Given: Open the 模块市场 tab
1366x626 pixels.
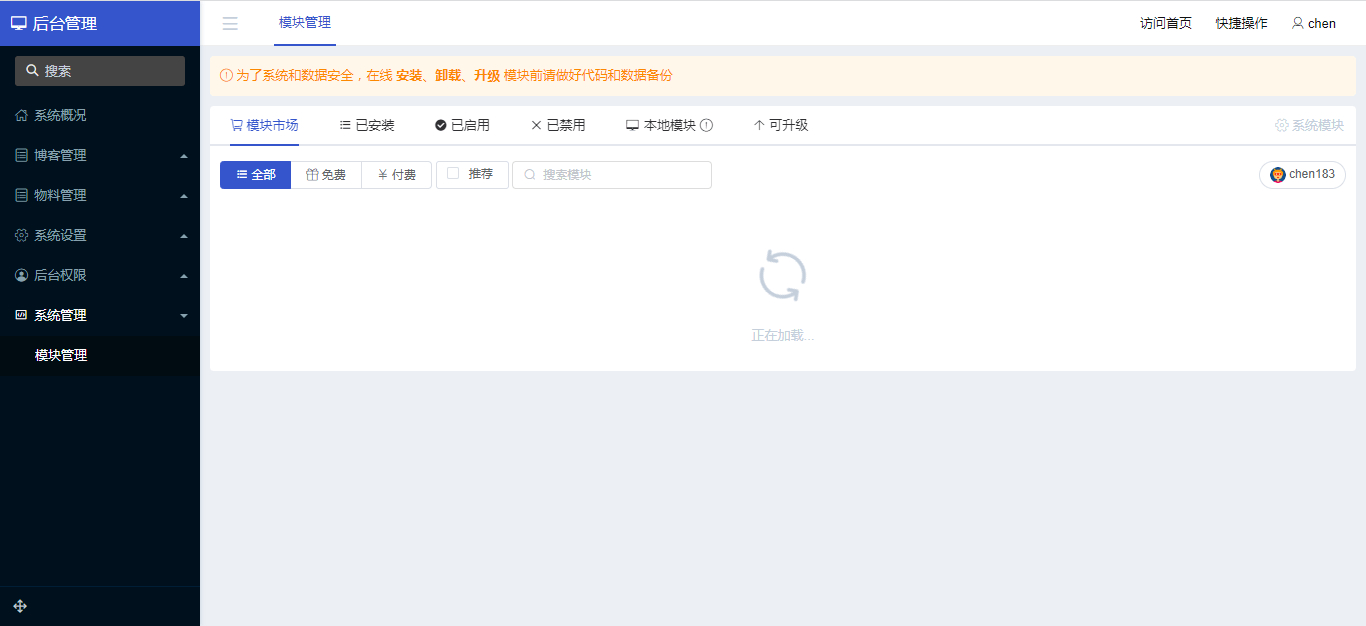Looking at the screenshot, I should tap(264, 125).
